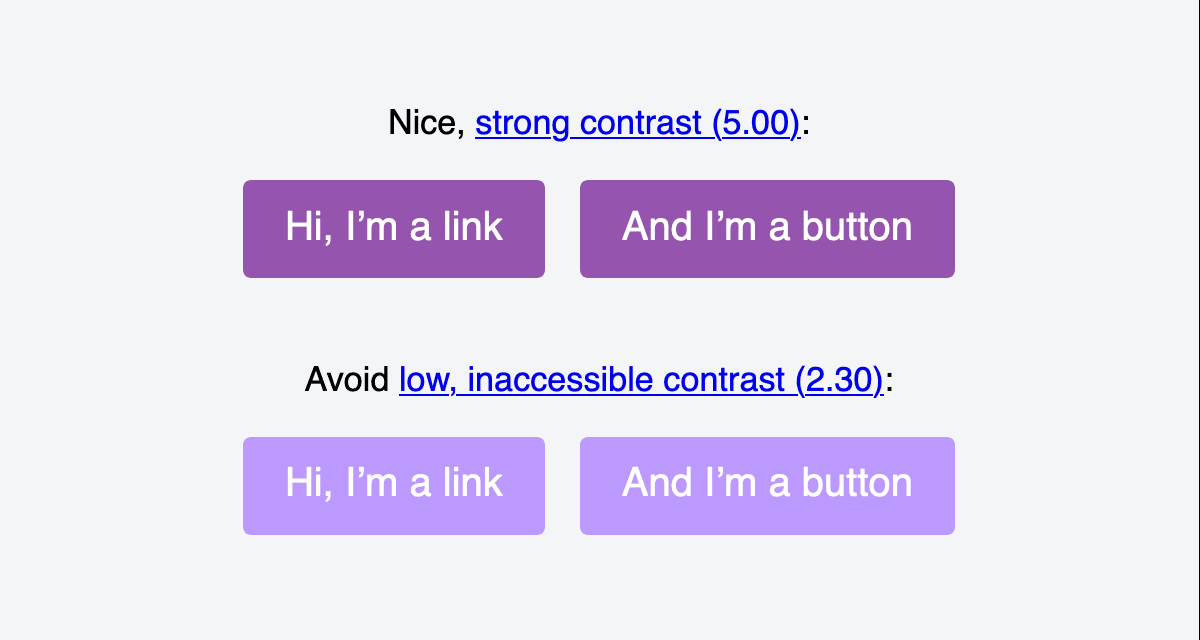1200x640 pixels.
Task: Click the dark purple "And I'm a button" button
Action: pyautogui.click(x=767, y=229)
